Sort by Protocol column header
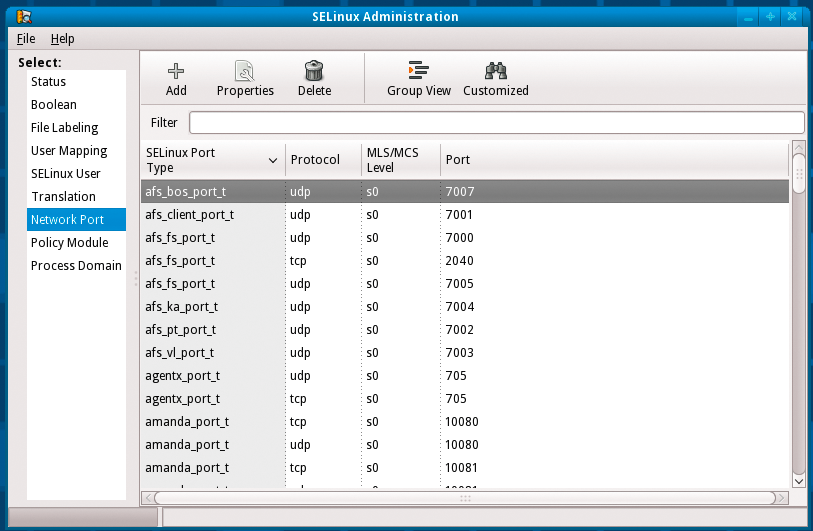 tap(323, 160)
